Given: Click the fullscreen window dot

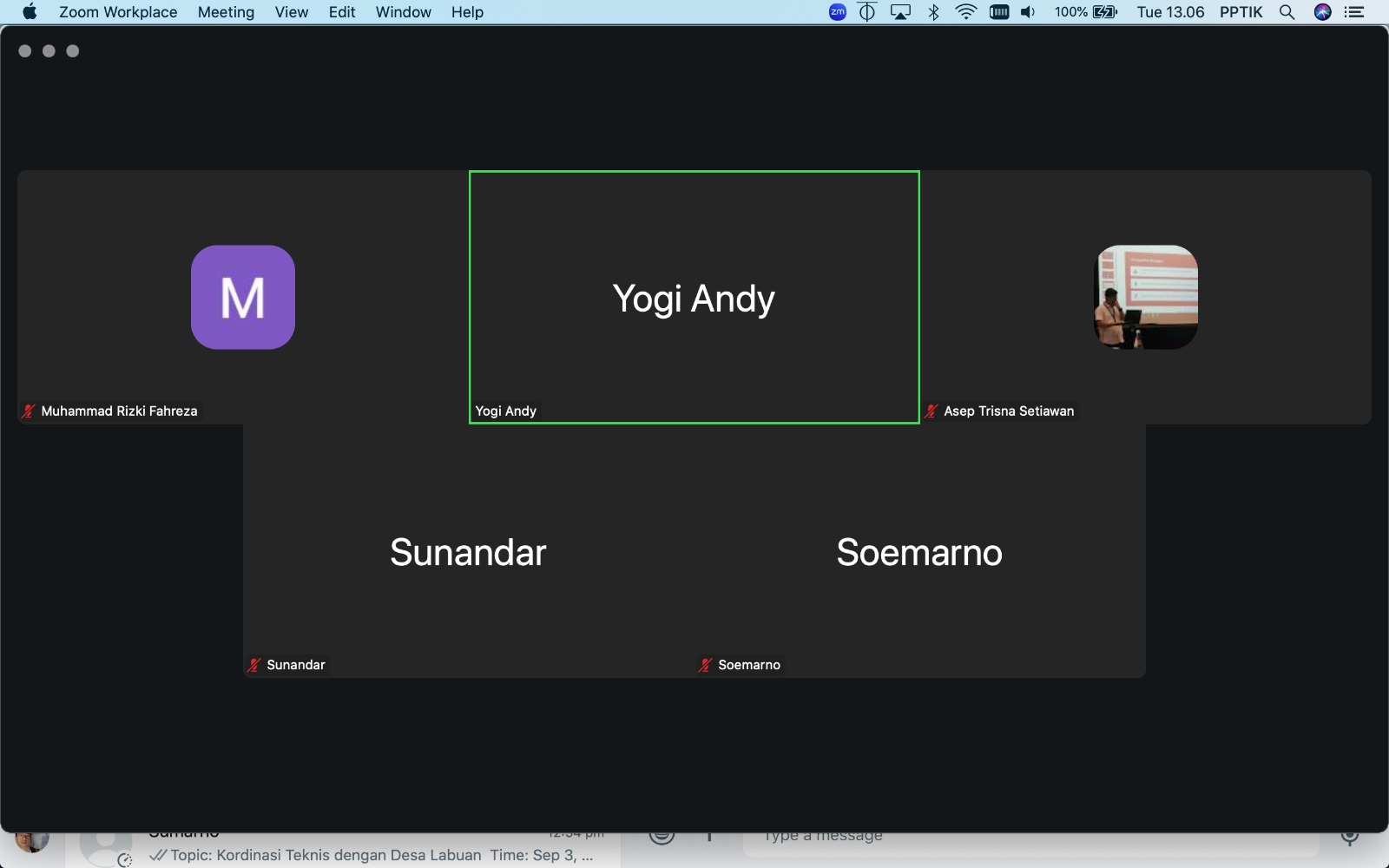Looking at the screenshot, I should click(x=73, y=51).
